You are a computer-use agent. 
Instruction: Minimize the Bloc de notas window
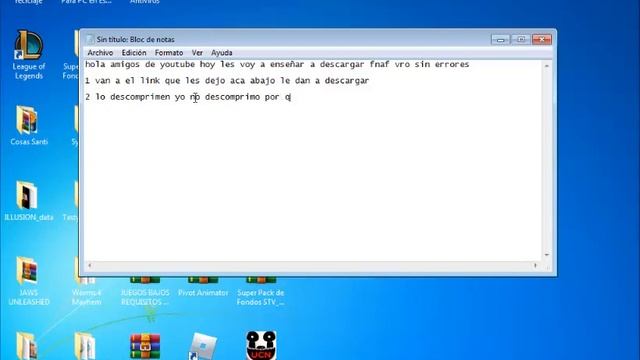point(500,39)
